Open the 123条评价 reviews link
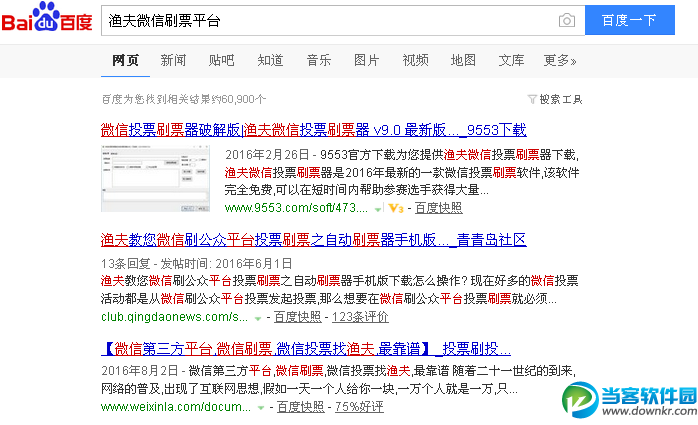698x425 pixels. pyautogui.click(x=360, y=317)
